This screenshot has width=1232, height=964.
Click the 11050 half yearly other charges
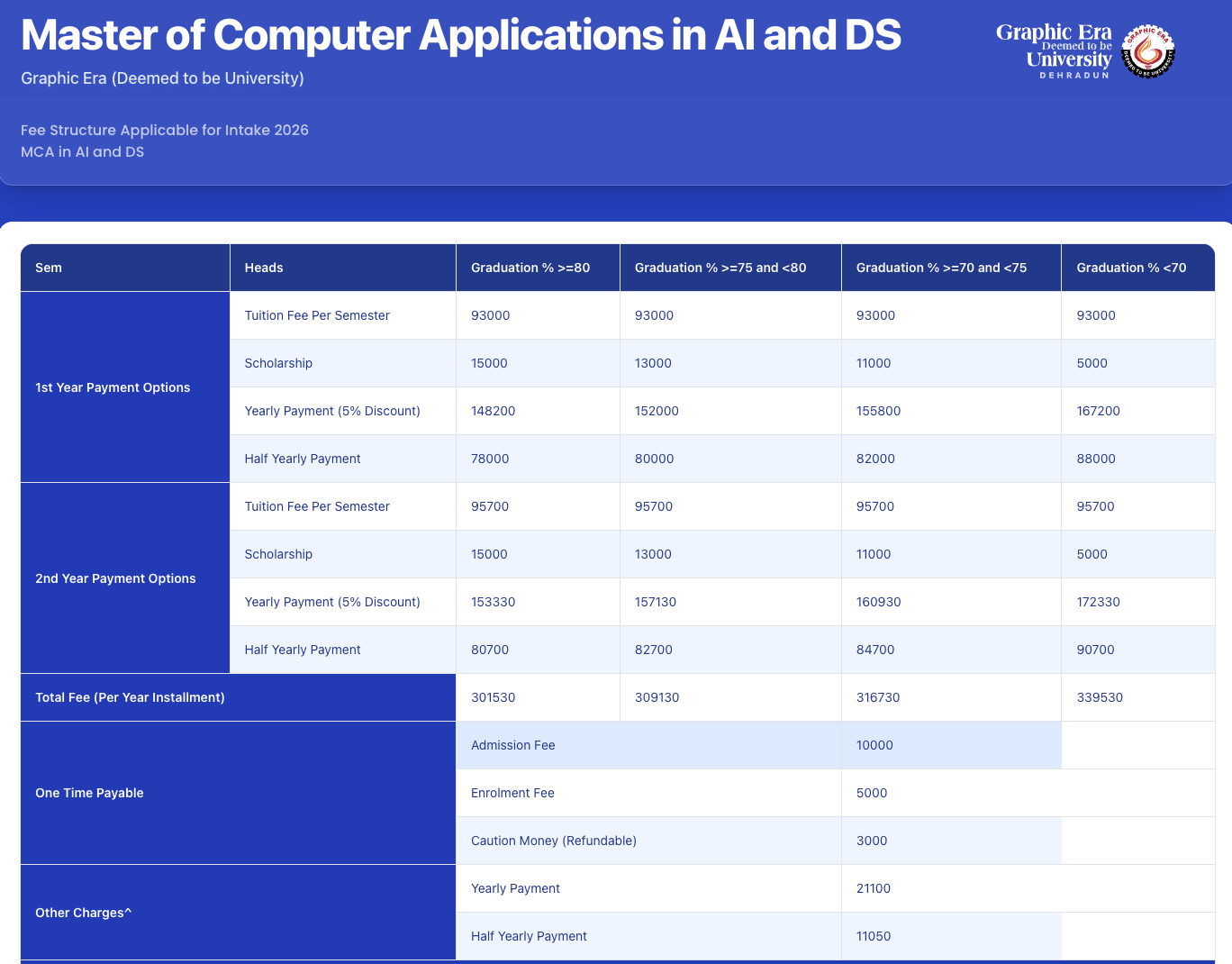[874, 936]
